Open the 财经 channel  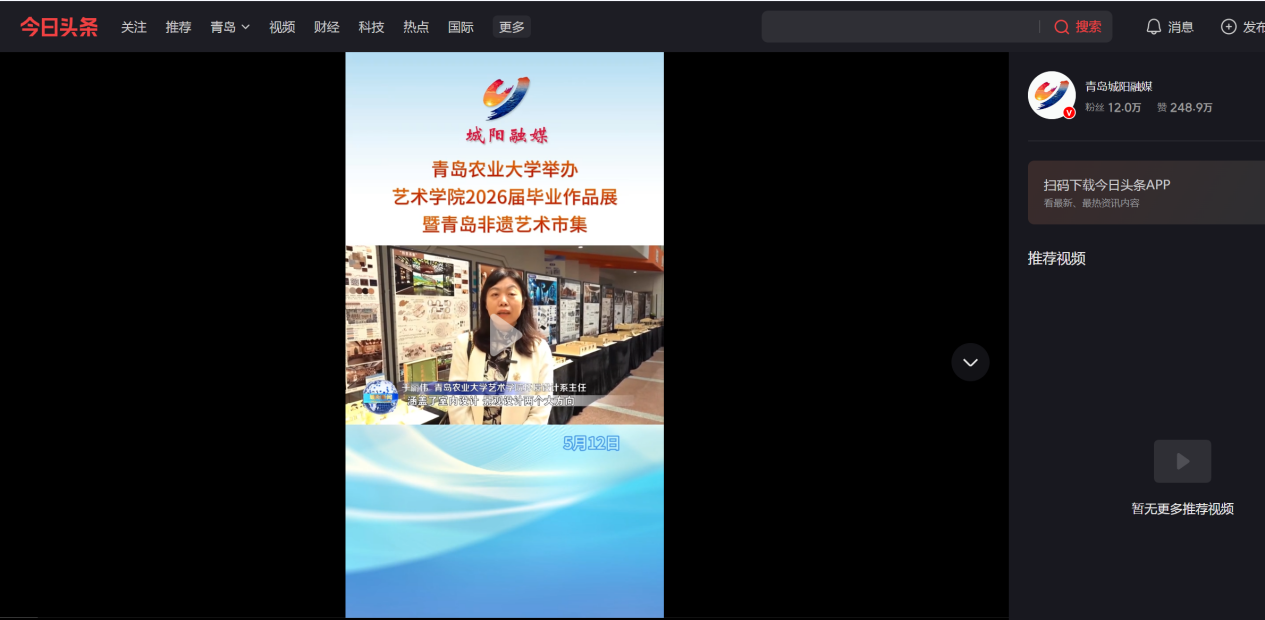[x=327, y=27]
